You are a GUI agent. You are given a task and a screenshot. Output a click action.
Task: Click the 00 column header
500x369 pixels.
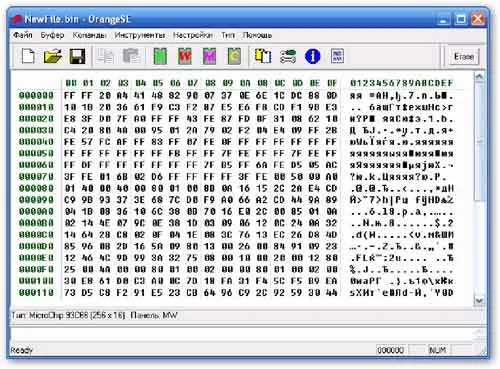click(x=71, y=83)
